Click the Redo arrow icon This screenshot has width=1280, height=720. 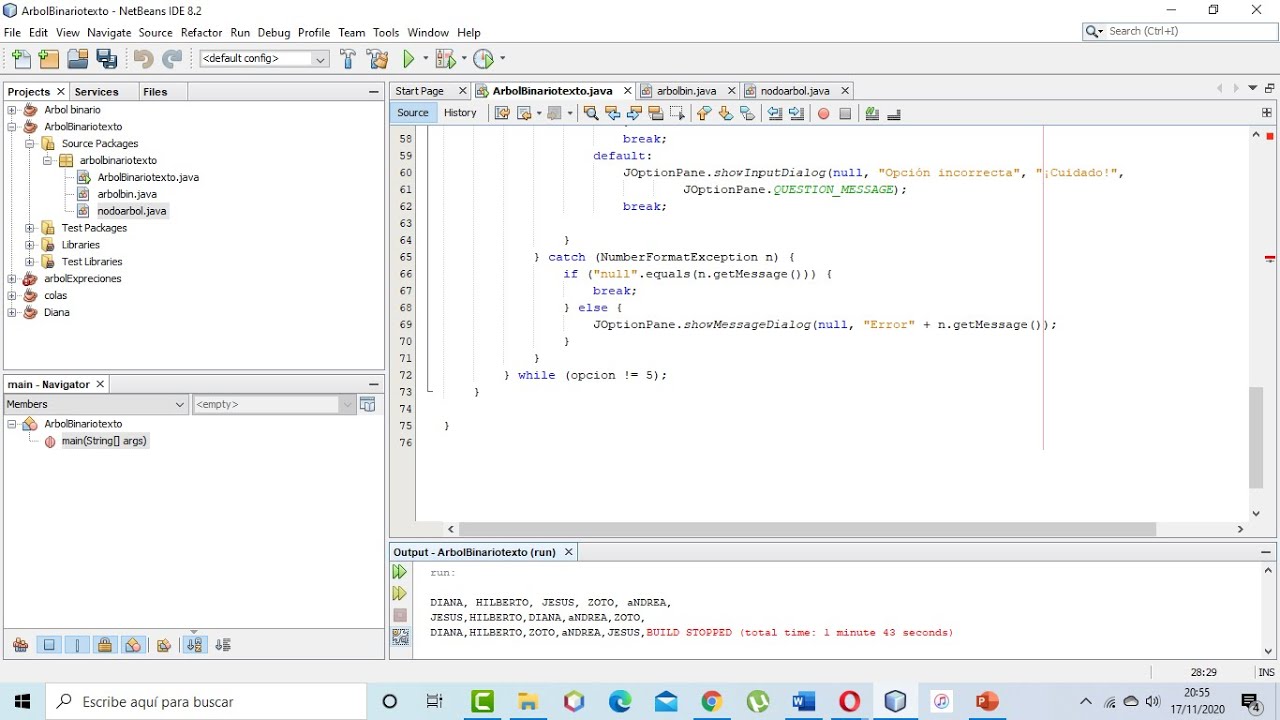172,59
